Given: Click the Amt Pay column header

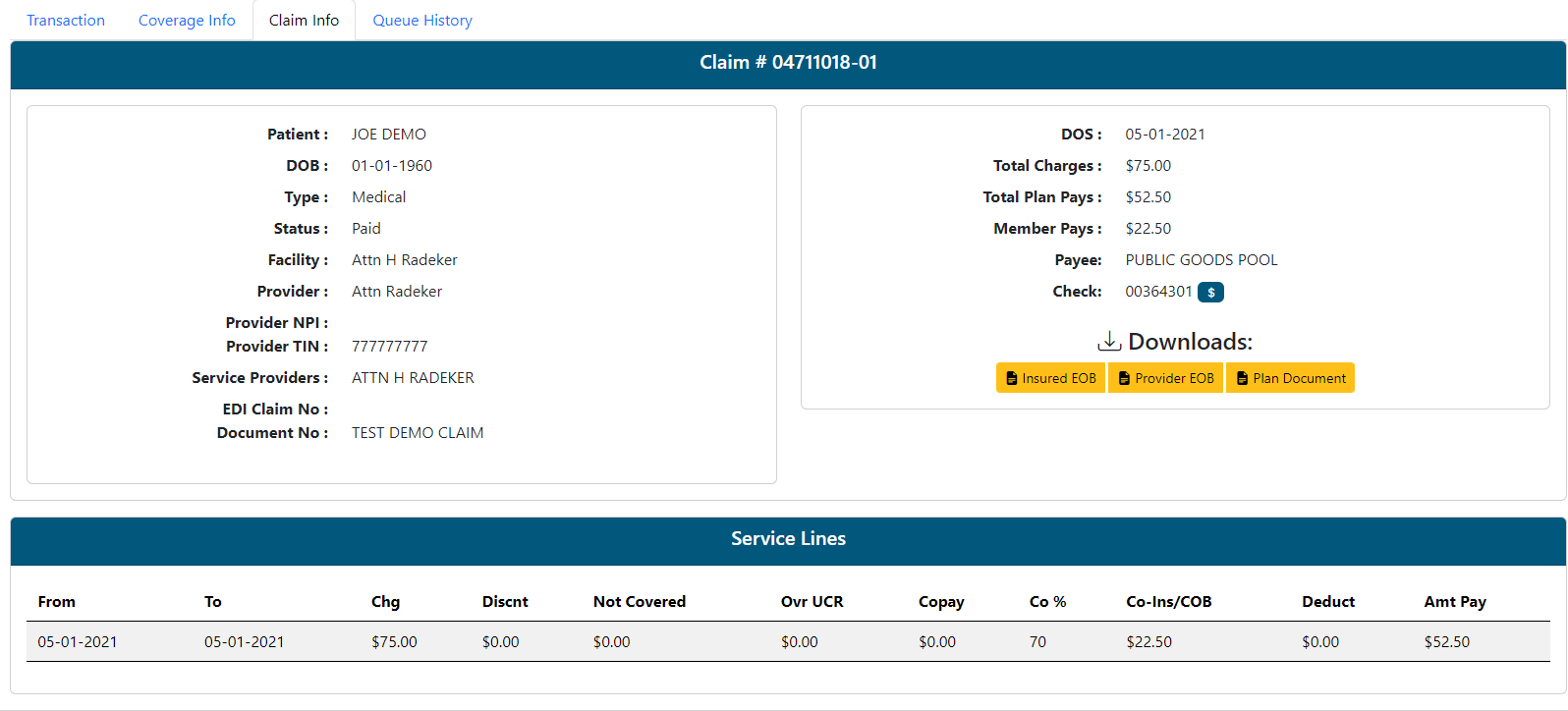Looking at the screenshot, I should click(1454, 602).
